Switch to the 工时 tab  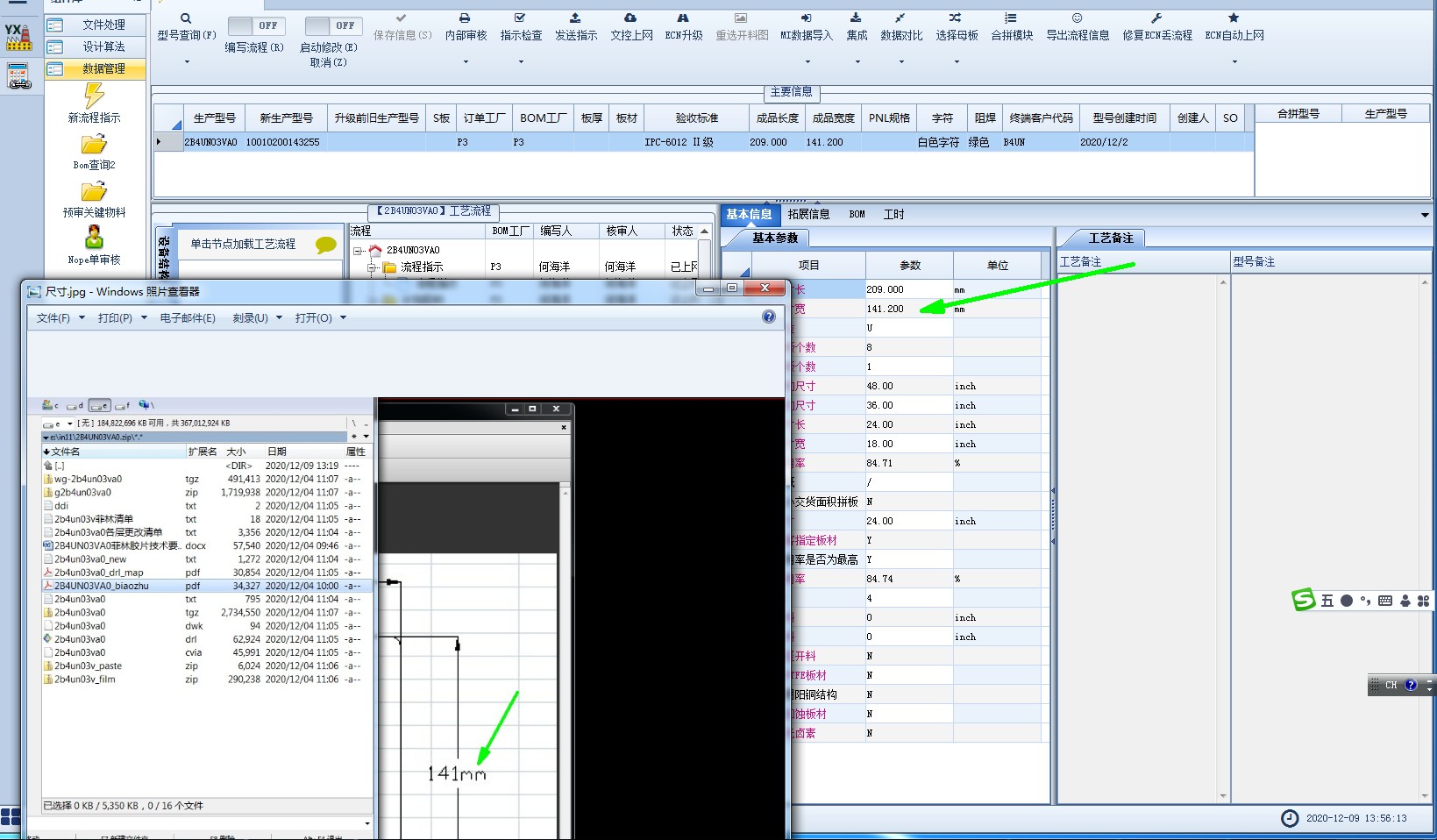[893, 214]
